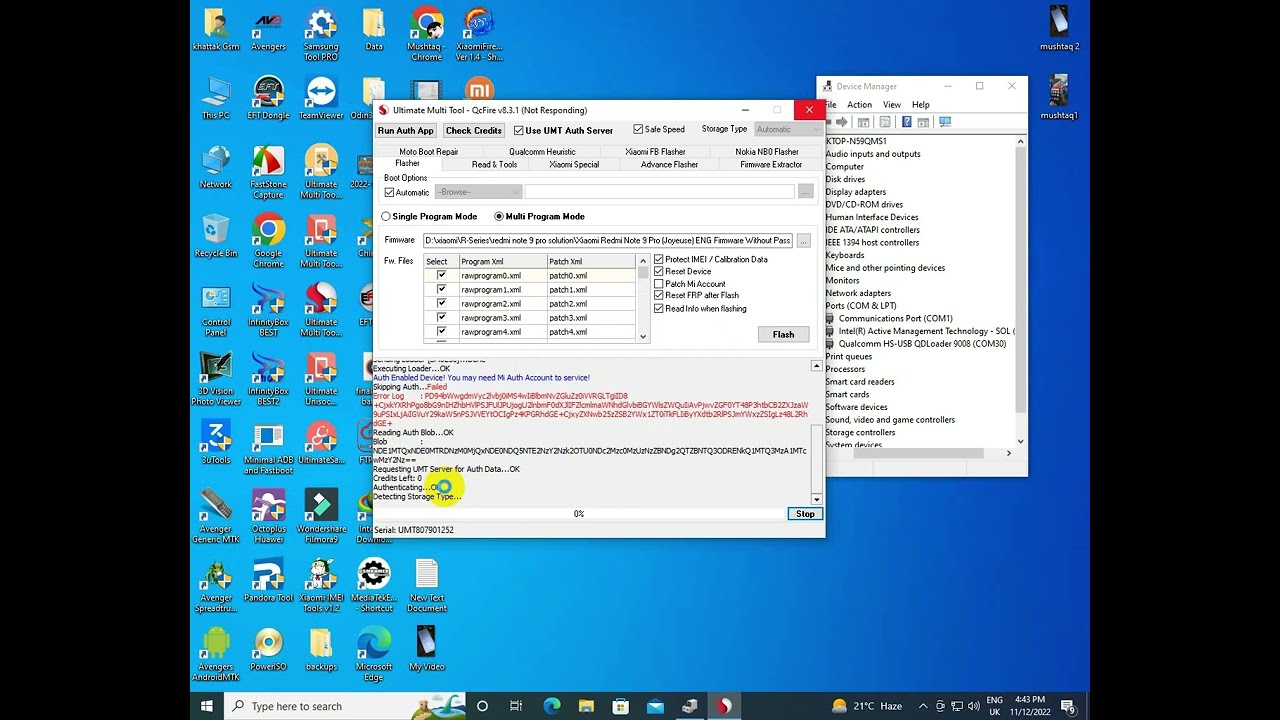Switch to the Nokia NB0 Flasher tab

click(x=767, y=152)
